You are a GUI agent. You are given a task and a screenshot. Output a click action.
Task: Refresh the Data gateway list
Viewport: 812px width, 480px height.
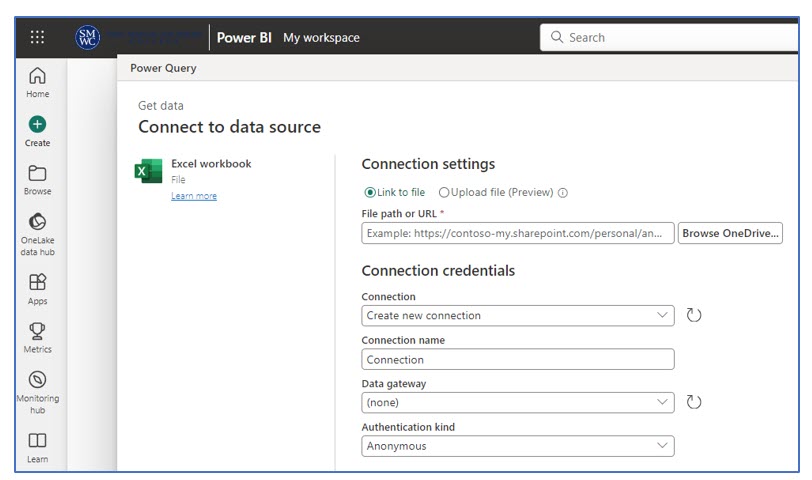click(693, 402)
